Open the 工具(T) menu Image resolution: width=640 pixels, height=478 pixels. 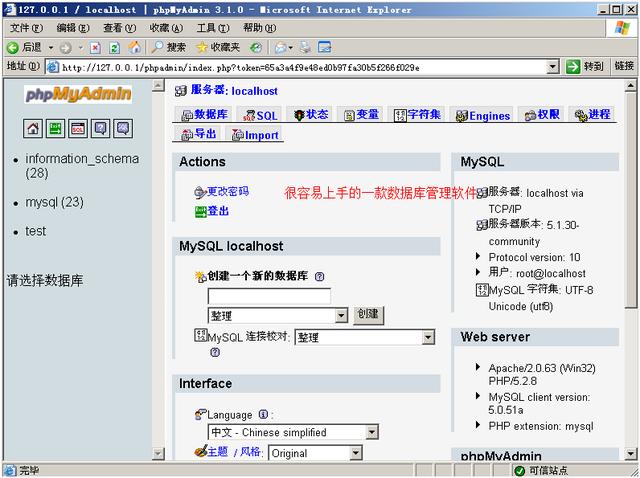coord(213,28)
